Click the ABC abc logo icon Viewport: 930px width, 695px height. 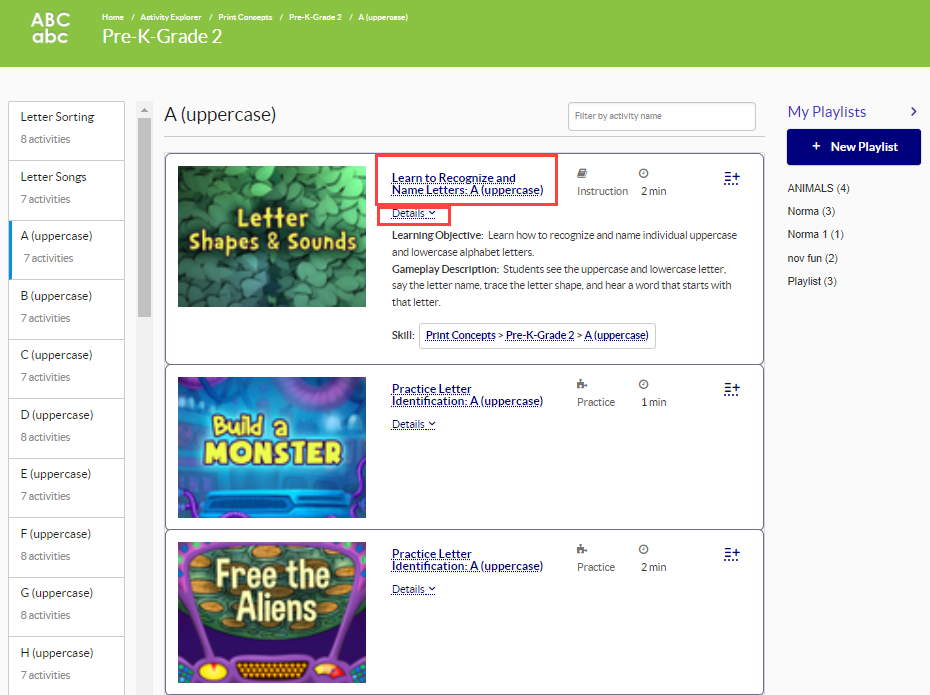click(x=51, y=28)
